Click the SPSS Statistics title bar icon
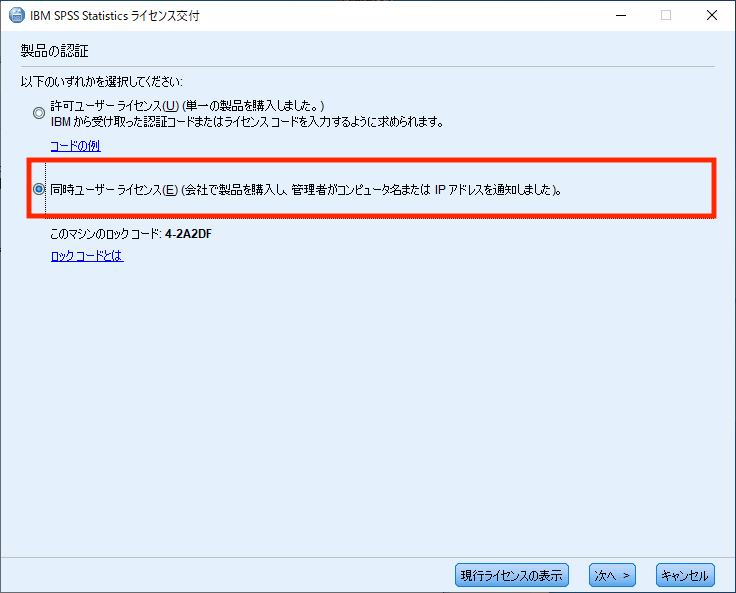This screenshot has width=736, height=593. [x=17, y=15]
